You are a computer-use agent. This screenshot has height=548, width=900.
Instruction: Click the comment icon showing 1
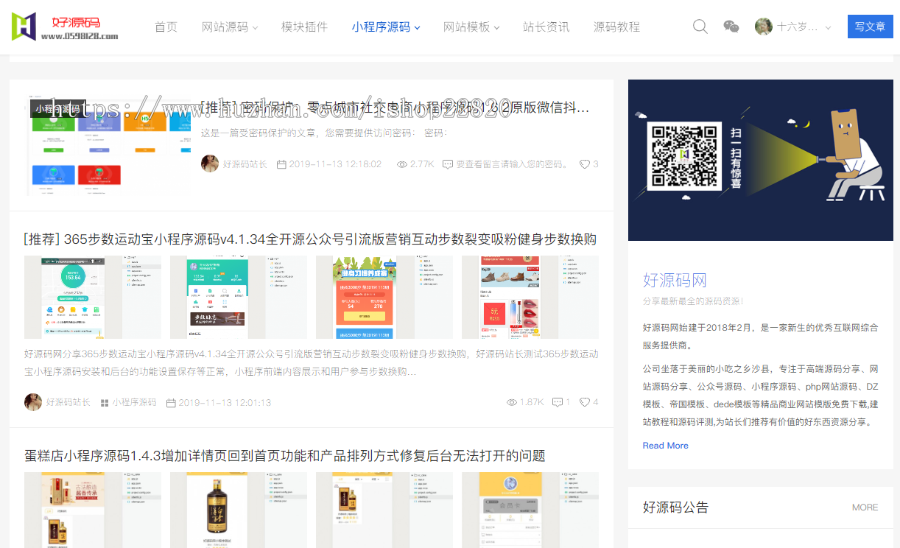(x=557, y=402)
